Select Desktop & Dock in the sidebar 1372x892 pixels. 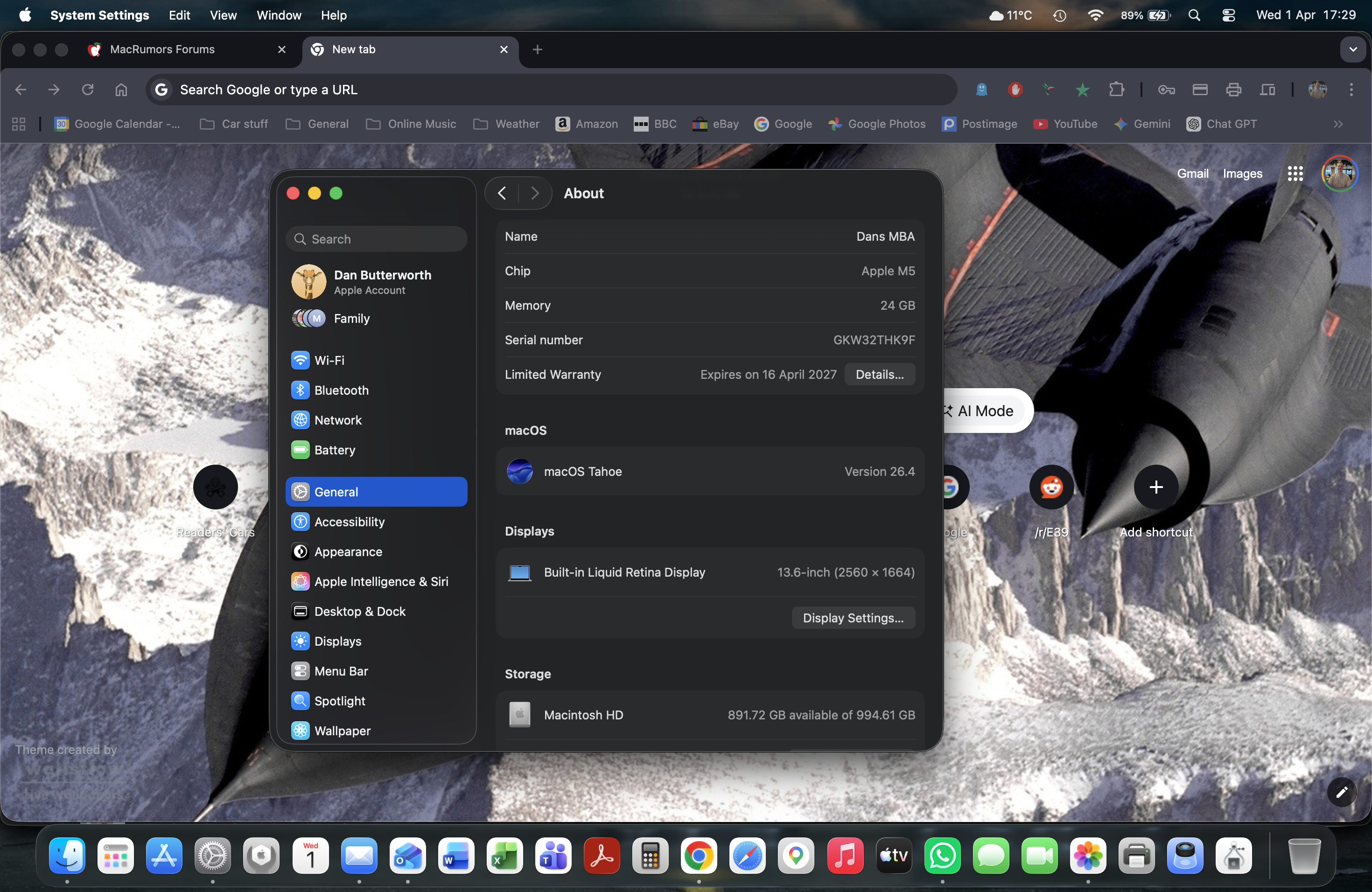(x=376, y=611)
